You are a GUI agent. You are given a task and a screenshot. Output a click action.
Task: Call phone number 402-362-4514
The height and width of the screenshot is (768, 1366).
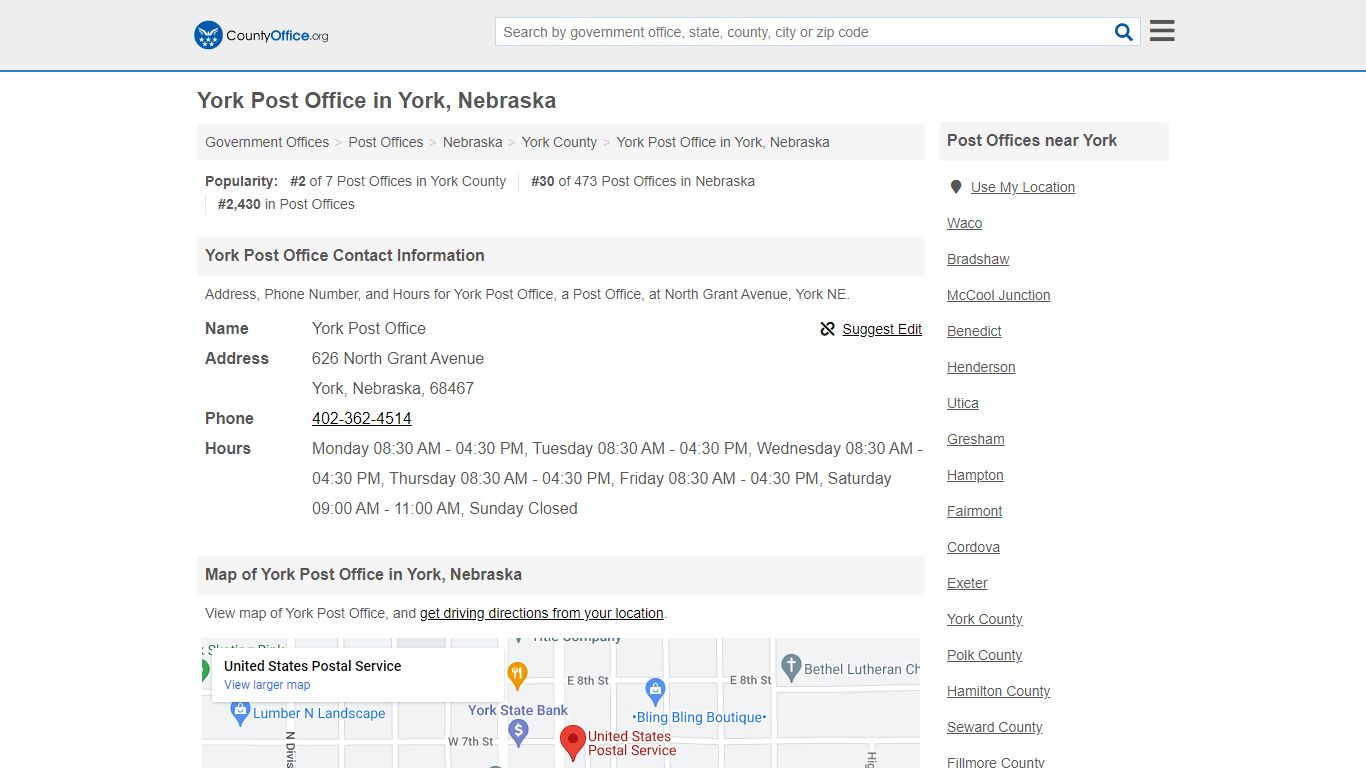pyautogui.click(x=362, y=418)
